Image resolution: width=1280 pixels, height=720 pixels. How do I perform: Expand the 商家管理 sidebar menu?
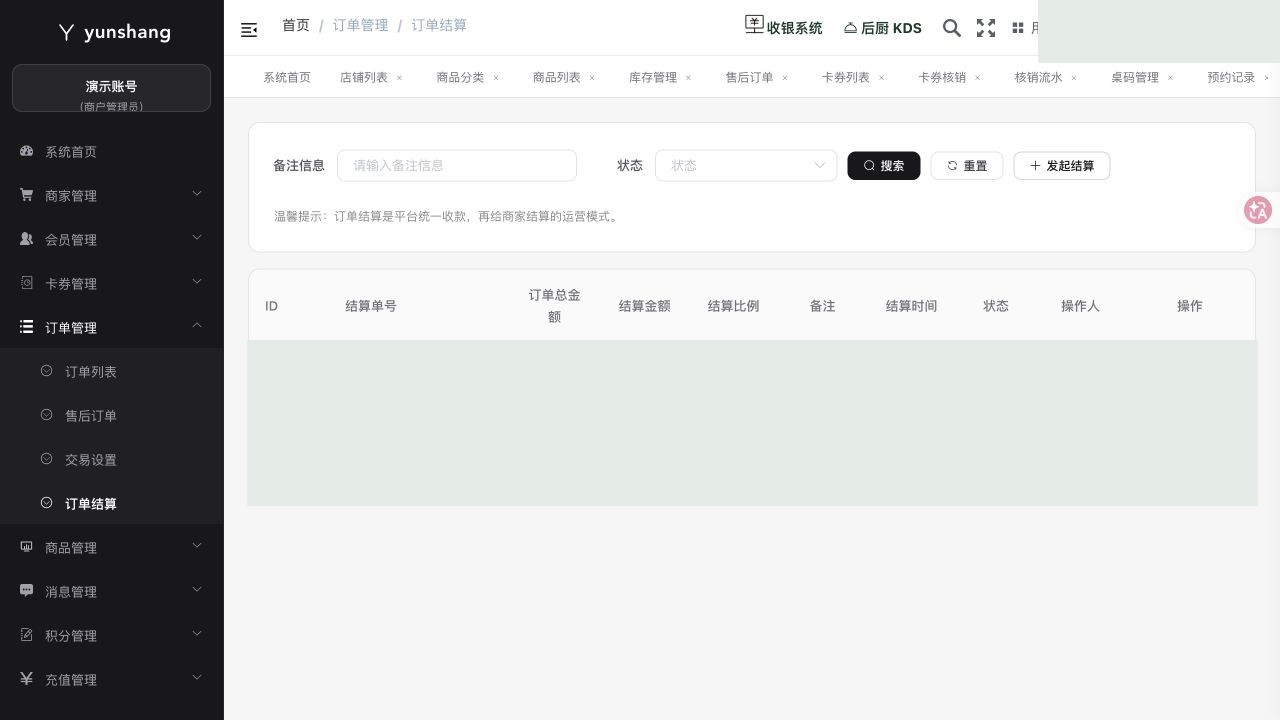[112, 196]
